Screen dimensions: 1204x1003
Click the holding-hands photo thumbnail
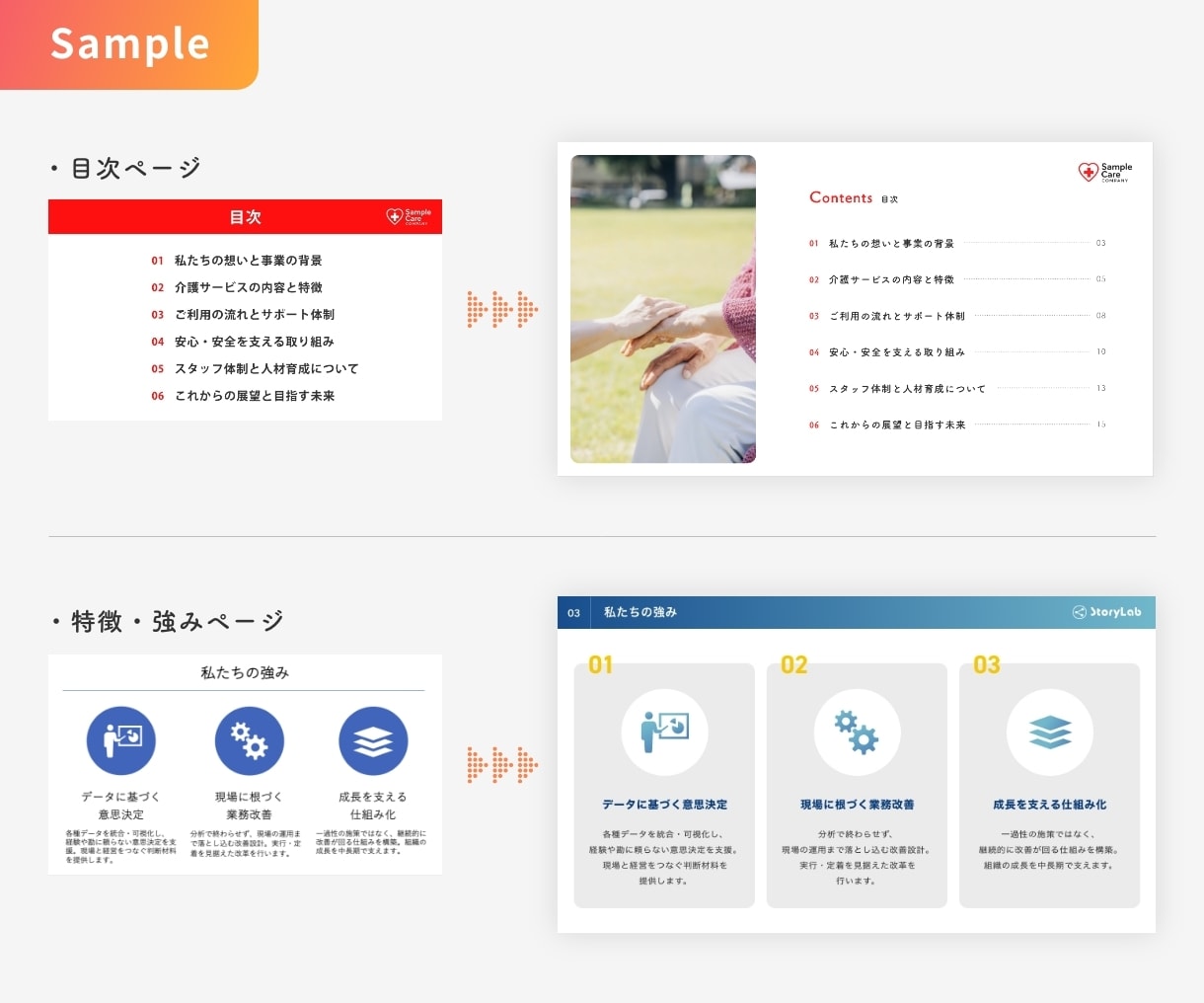[x=663, y=309]
